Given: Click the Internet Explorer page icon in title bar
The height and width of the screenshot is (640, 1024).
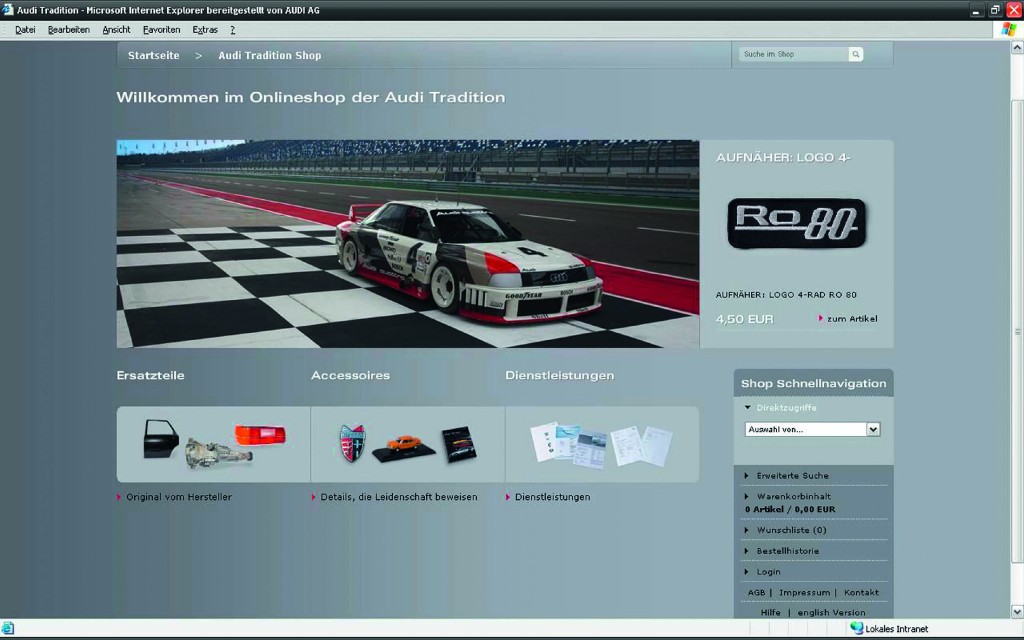Looking at the screenshot, I should pyautogui.click(x=8, y=9).
